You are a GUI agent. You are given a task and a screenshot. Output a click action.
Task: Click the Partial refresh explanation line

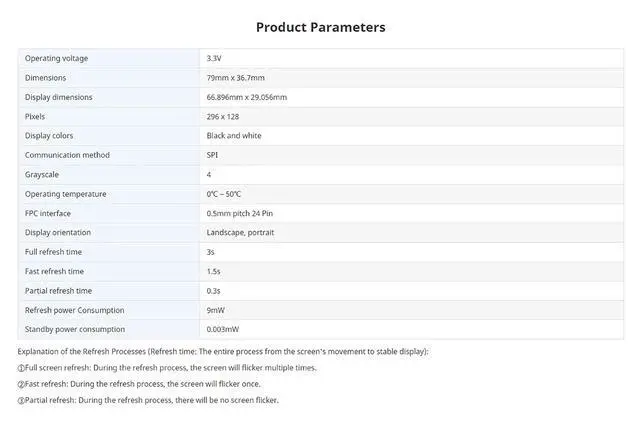coord(148,400)
